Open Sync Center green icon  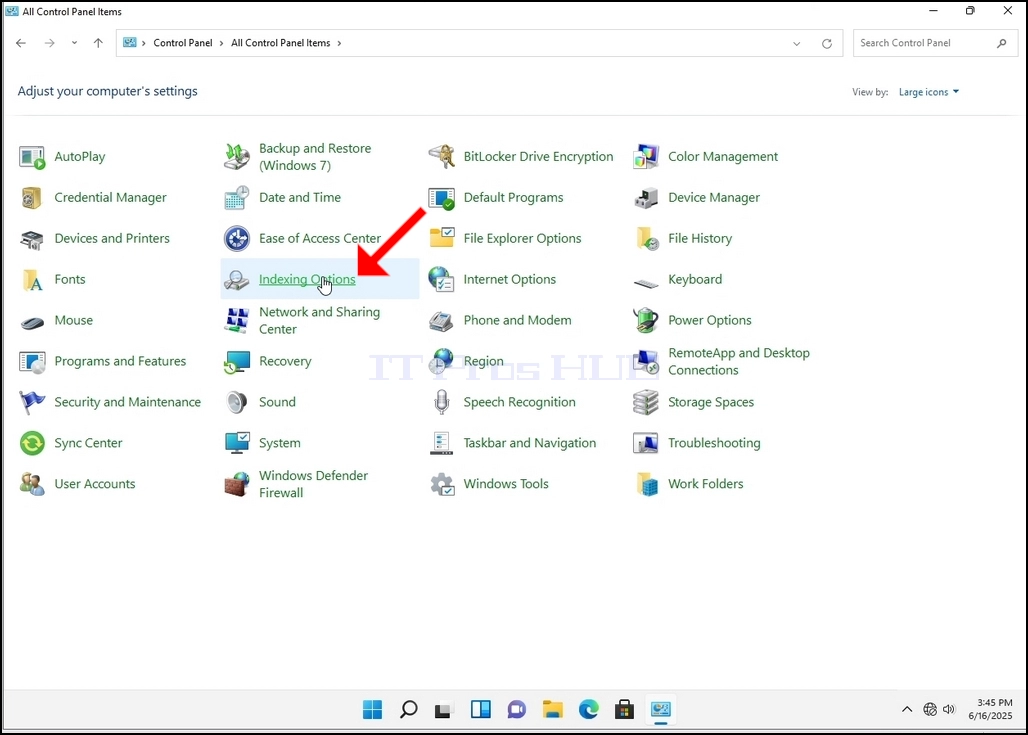point(32,444)
